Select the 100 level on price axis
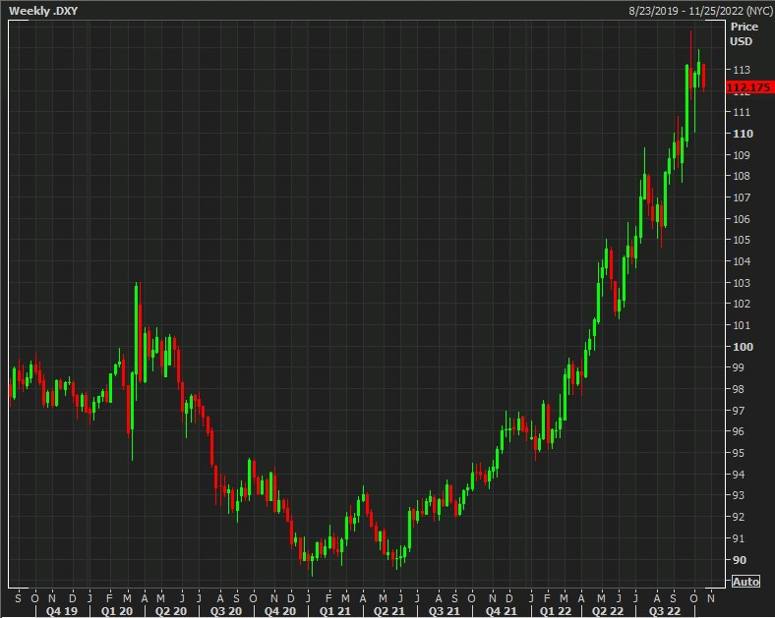The image size is (775, 618). (x=741, y=347)
